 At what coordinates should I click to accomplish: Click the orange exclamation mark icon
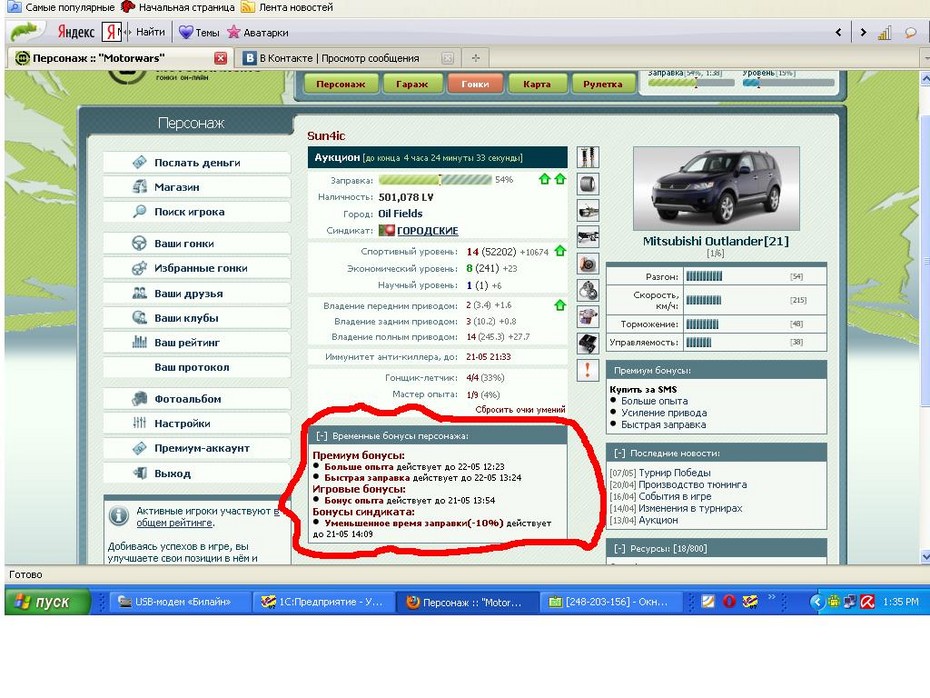tap(588, 370)
